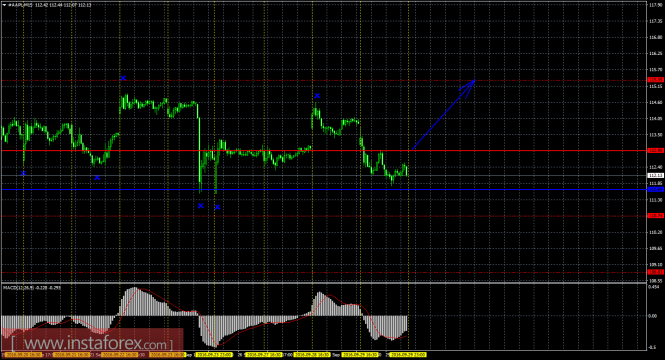
Task: Open the #AAPL M15 chart title dropdown triangle
Action: click(4, 5)
